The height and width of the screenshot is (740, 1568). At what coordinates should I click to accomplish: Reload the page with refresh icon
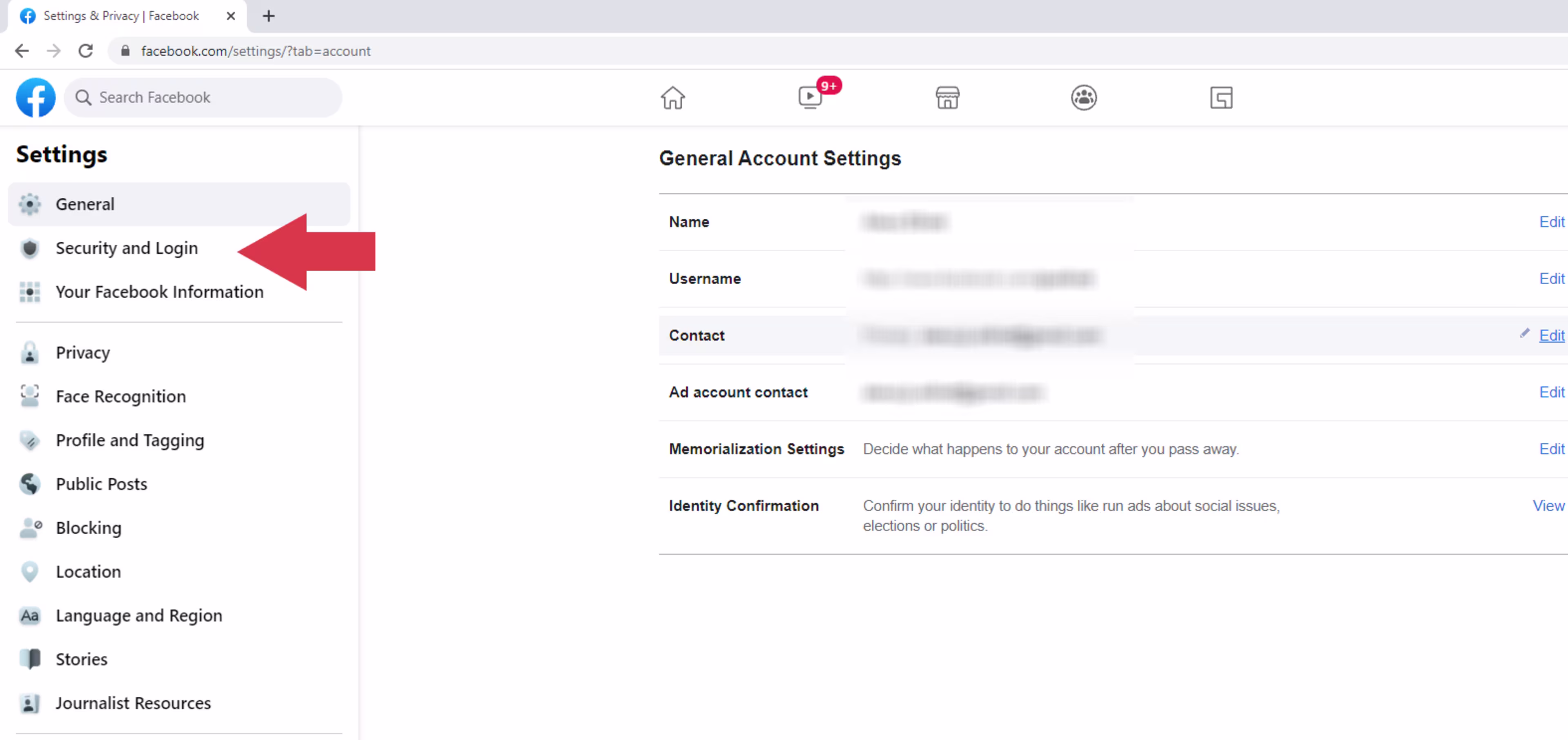[86, 51]
